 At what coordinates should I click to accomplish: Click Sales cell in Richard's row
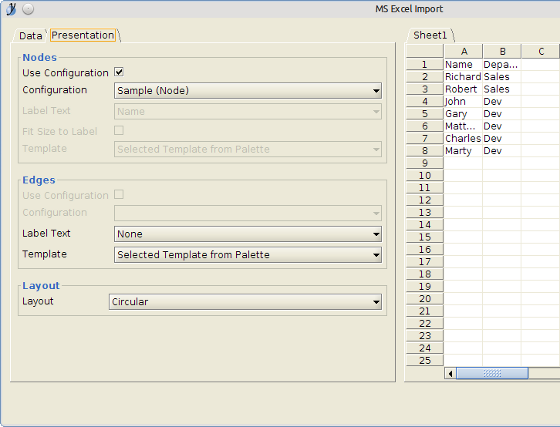502,77
